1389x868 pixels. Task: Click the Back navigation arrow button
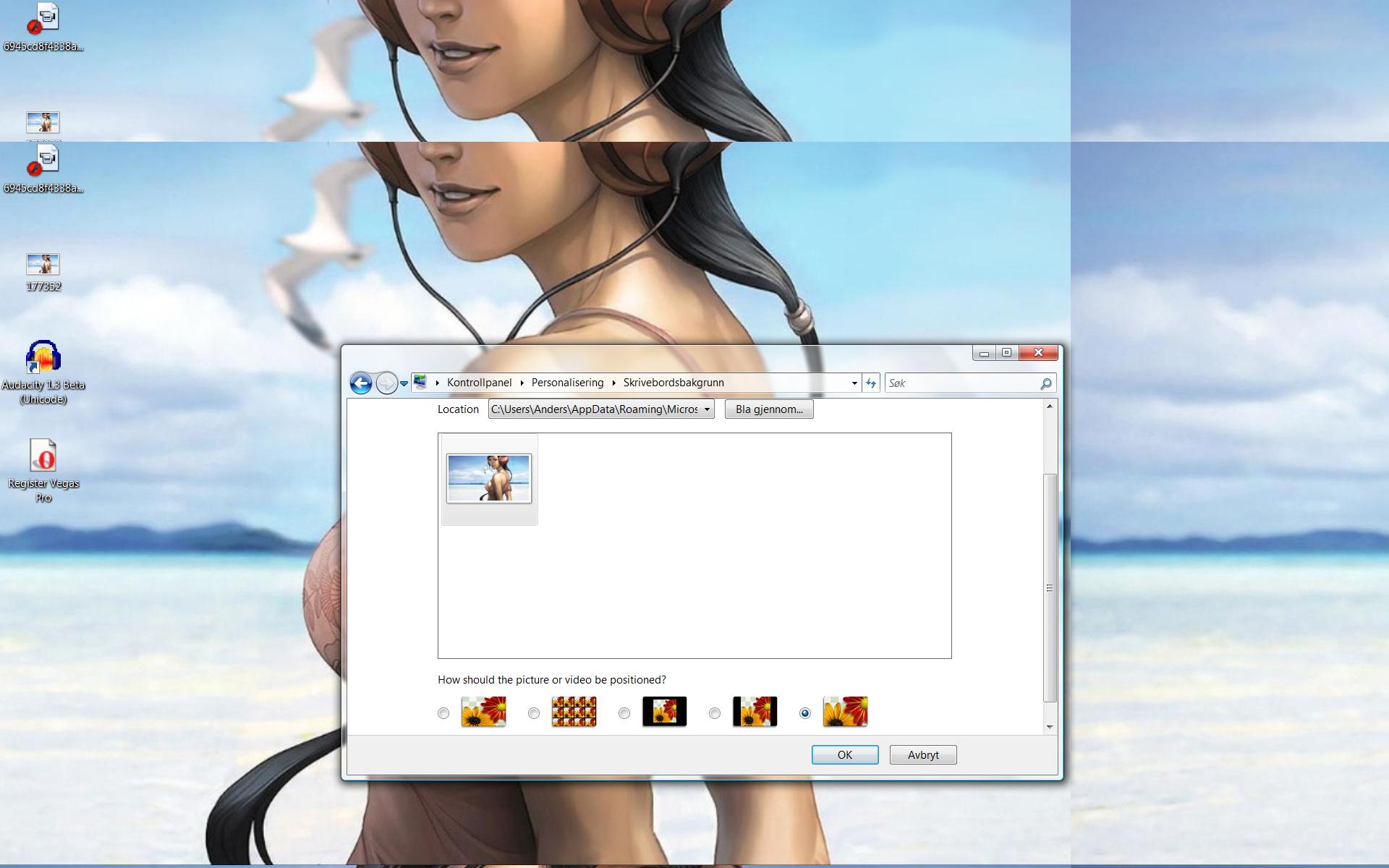tap(361, 383)
